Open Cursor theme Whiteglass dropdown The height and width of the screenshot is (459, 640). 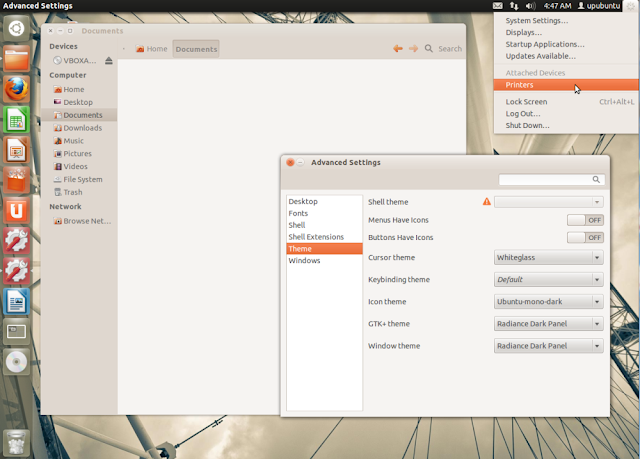pos(549,257)
